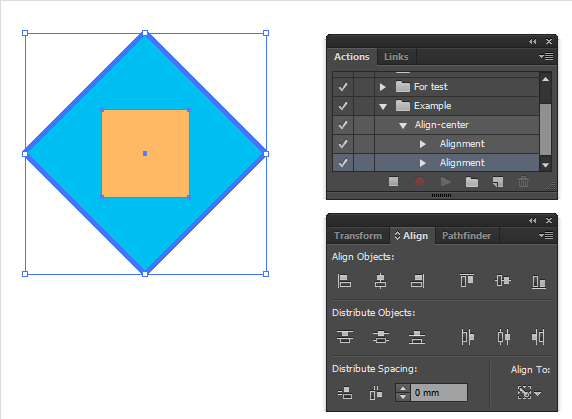Toggle checkmark for For test set
This screenshot has width=572, height=419.
(343, 87)
